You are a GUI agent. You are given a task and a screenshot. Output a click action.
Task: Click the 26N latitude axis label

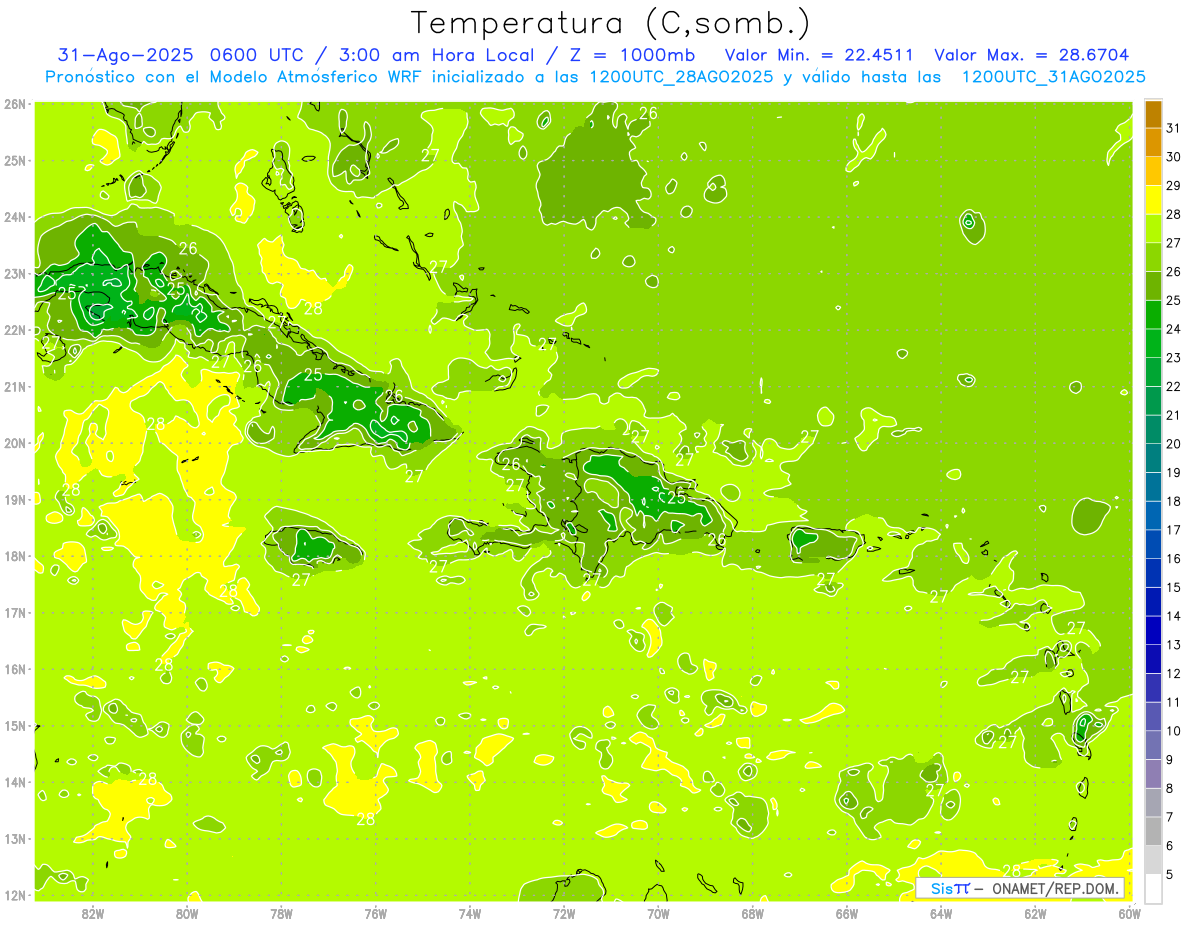coord(15,104)
